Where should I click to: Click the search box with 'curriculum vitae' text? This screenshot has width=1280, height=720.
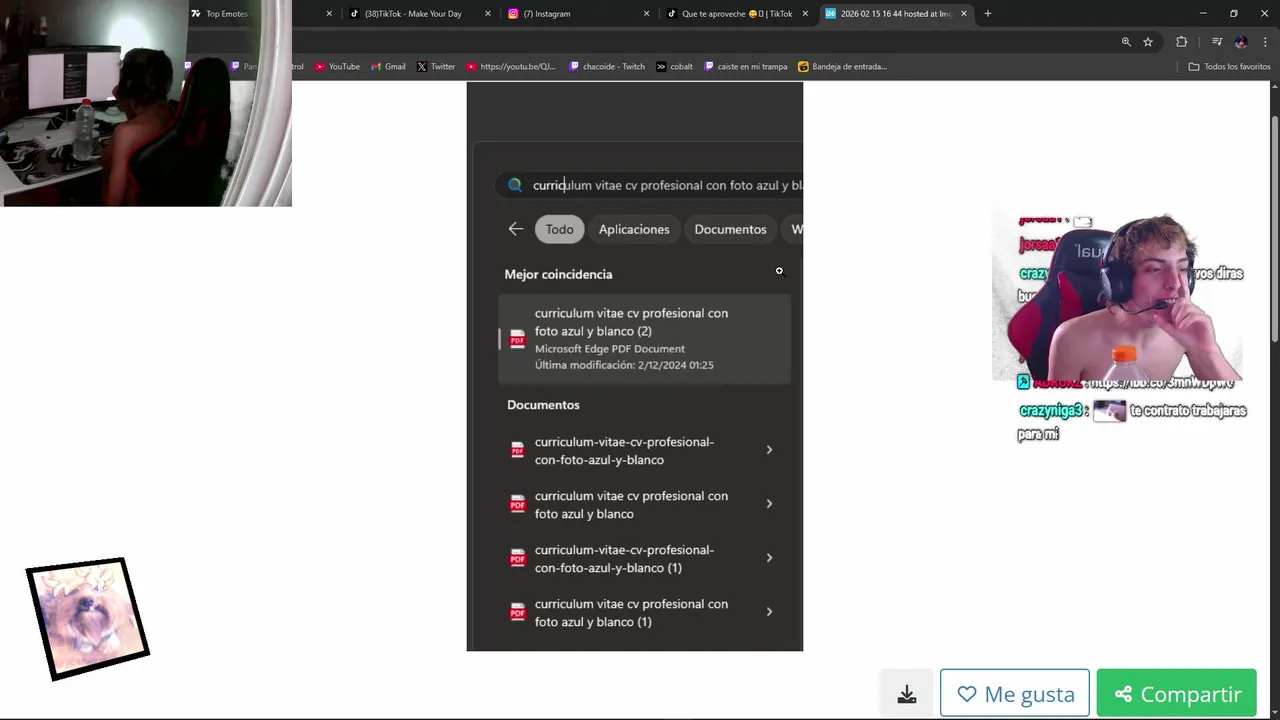tap(650, 185)
